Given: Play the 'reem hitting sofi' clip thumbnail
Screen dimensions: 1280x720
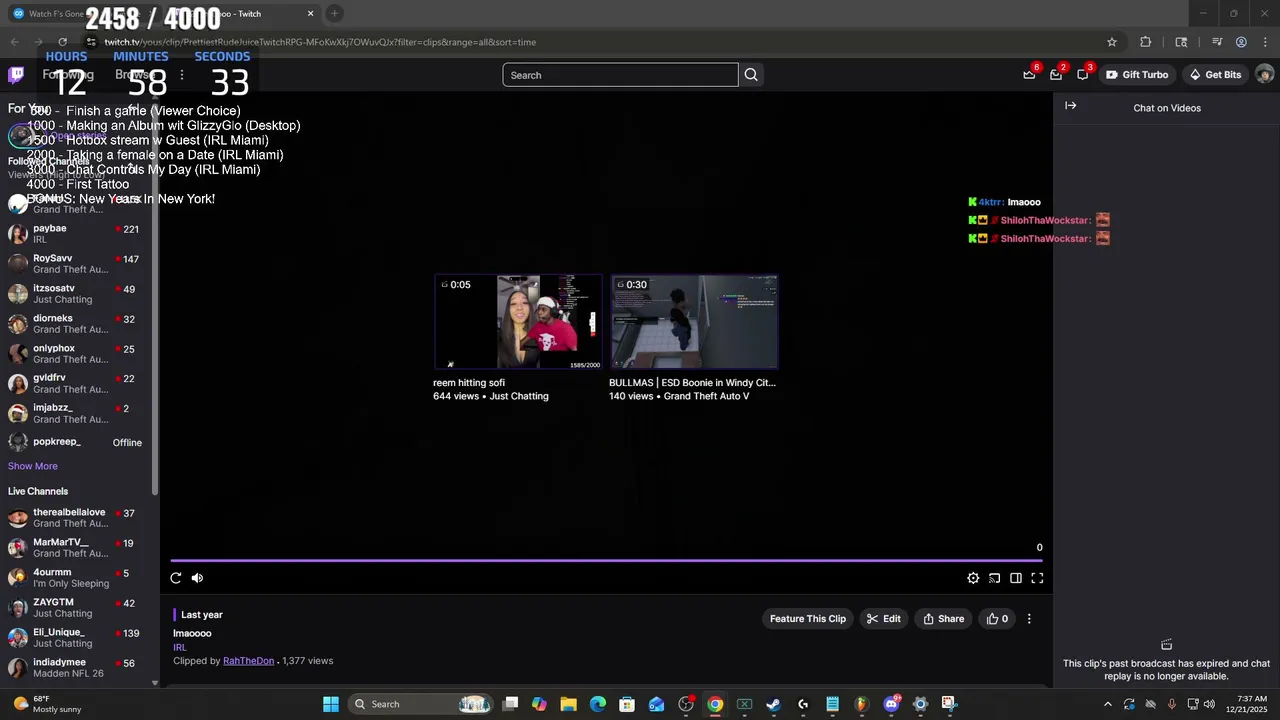Looking at the screenshot, I should coord(518,322).
